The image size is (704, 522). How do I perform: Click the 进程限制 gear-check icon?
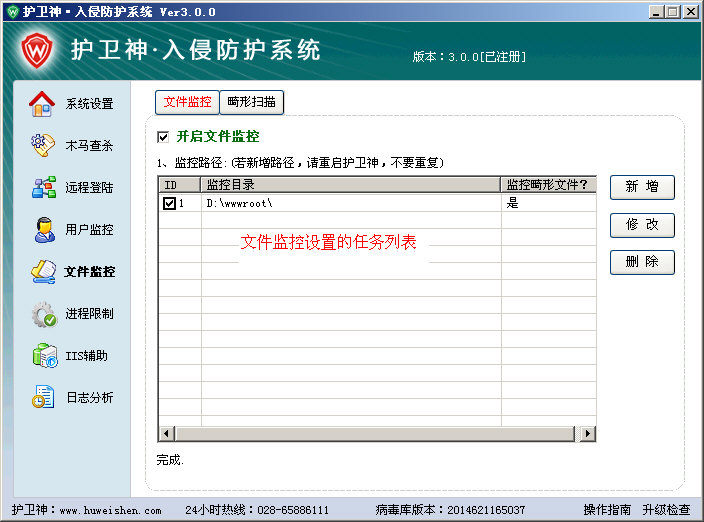click(44, 314)
